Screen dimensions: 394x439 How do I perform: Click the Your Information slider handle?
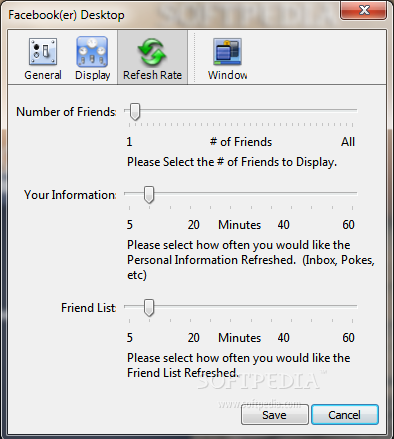[x=149, y=195]
